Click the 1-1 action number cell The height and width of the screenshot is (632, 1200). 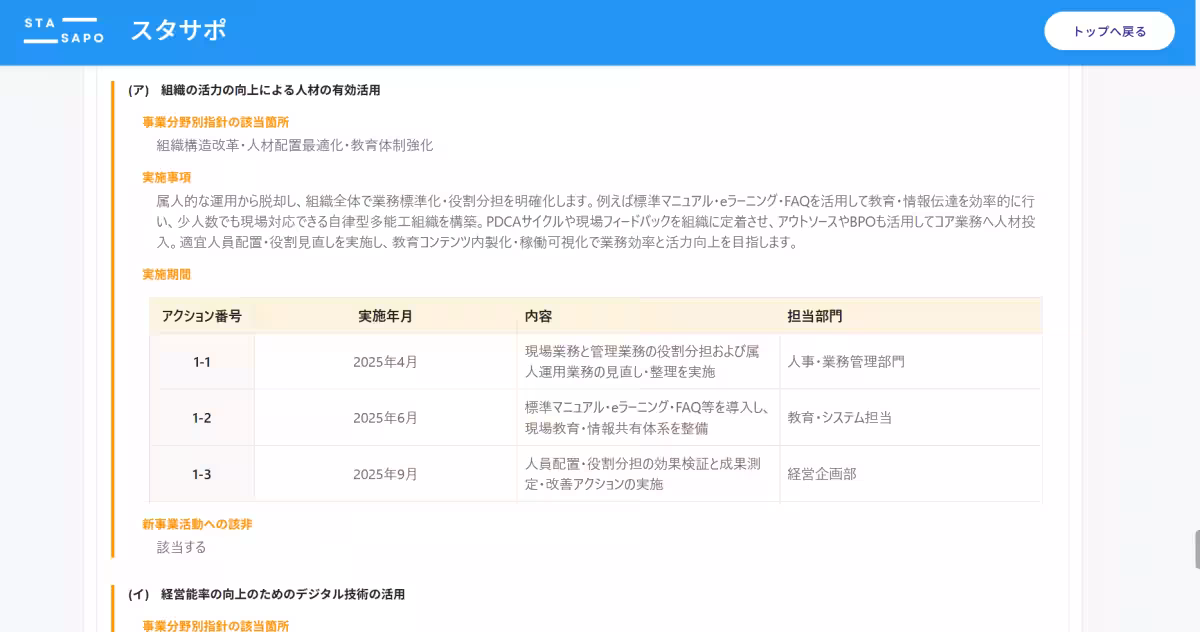click(x=201, y=361)
